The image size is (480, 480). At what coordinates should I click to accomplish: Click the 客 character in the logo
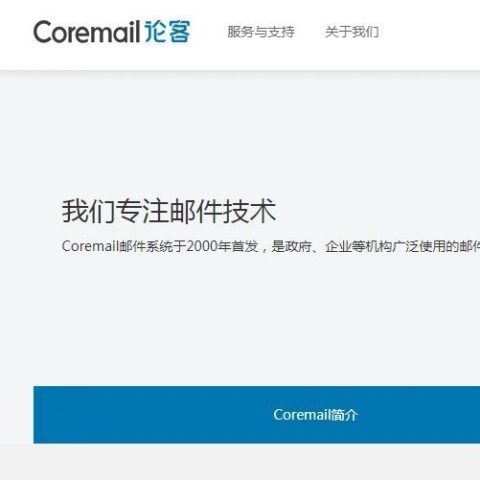pos(179,32)
